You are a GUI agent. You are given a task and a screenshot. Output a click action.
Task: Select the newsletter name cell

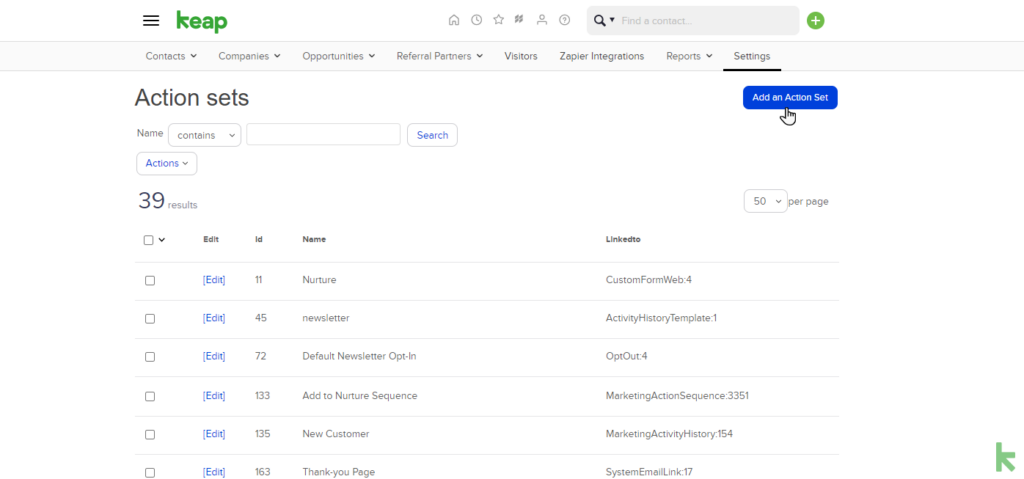point(326,318)
